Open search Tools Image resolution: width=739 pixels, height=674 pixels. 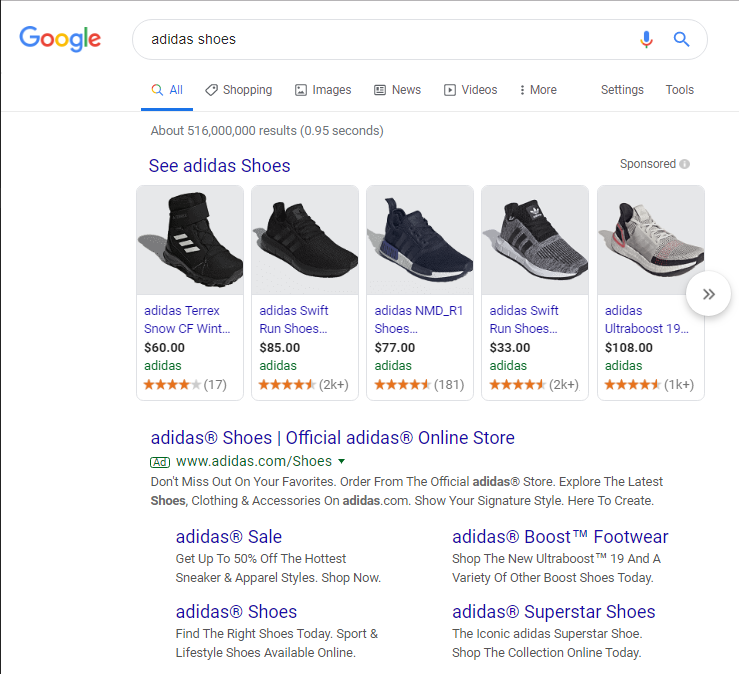coord(679,90)
